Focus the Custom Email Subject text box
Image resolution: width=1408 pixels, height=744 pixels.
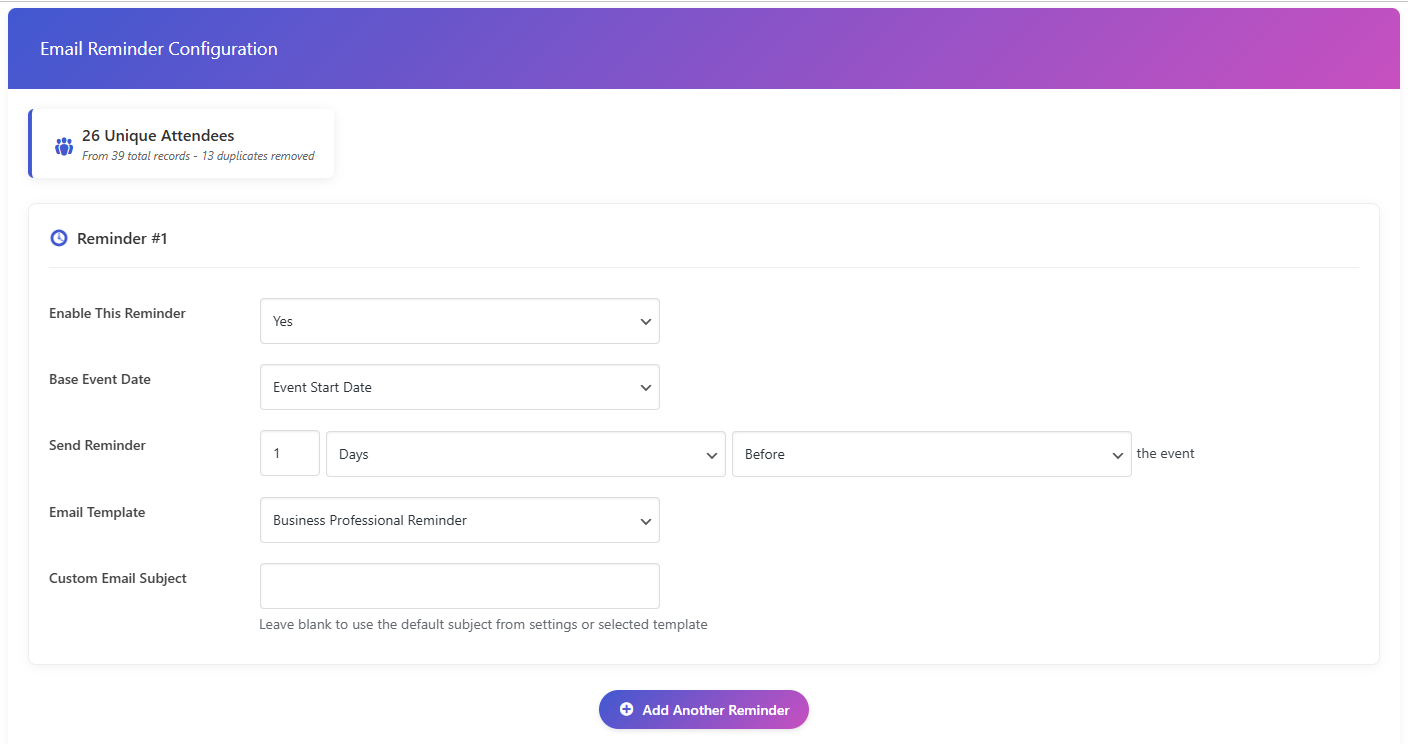click(x=459, y=586)
